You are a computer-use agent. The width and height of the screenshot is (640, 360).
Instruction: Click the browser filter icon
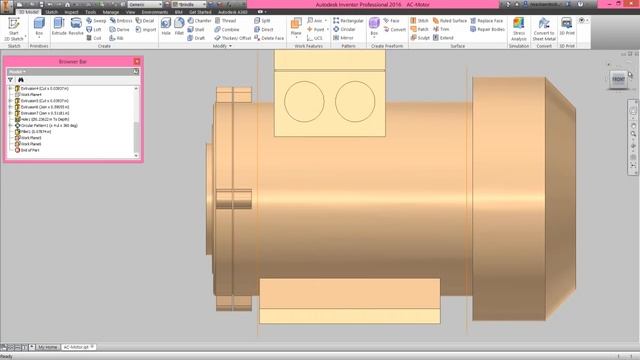(x=11, y=80)
